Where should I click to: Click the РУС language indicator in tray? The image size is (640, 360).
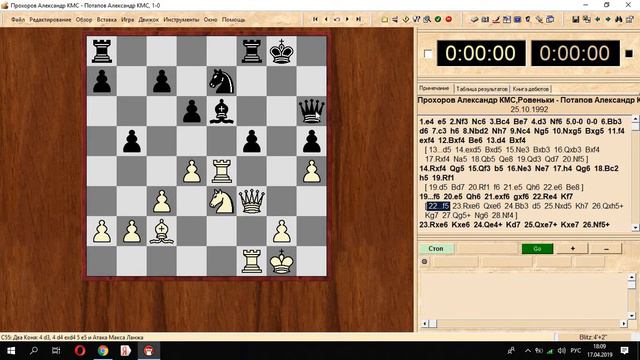pyautogui.click(x=576, y=351)
